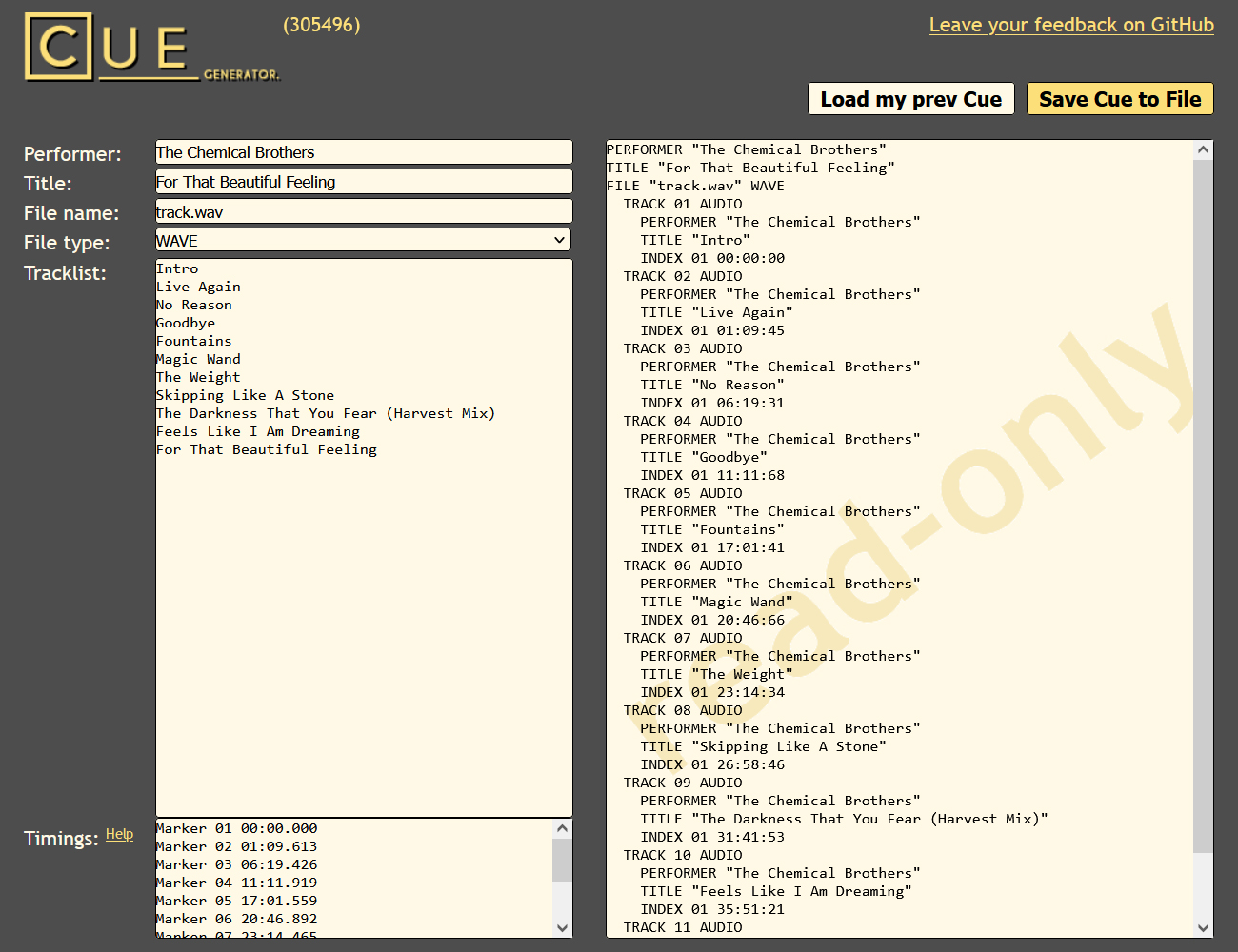This screenshot has height=952, width=1238.
Task: Click the 'Magic Wand' tracklist line
Action: pyautogui.click(x=198, y=359)
